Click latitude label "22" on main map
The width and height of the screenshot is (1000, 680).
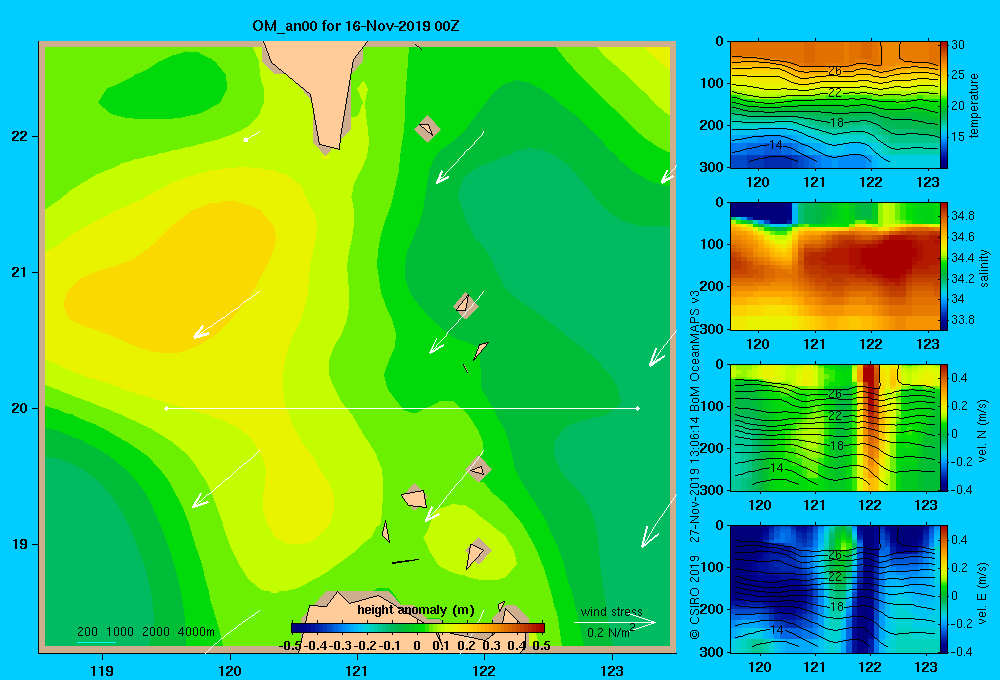click(x=20, y=136)
